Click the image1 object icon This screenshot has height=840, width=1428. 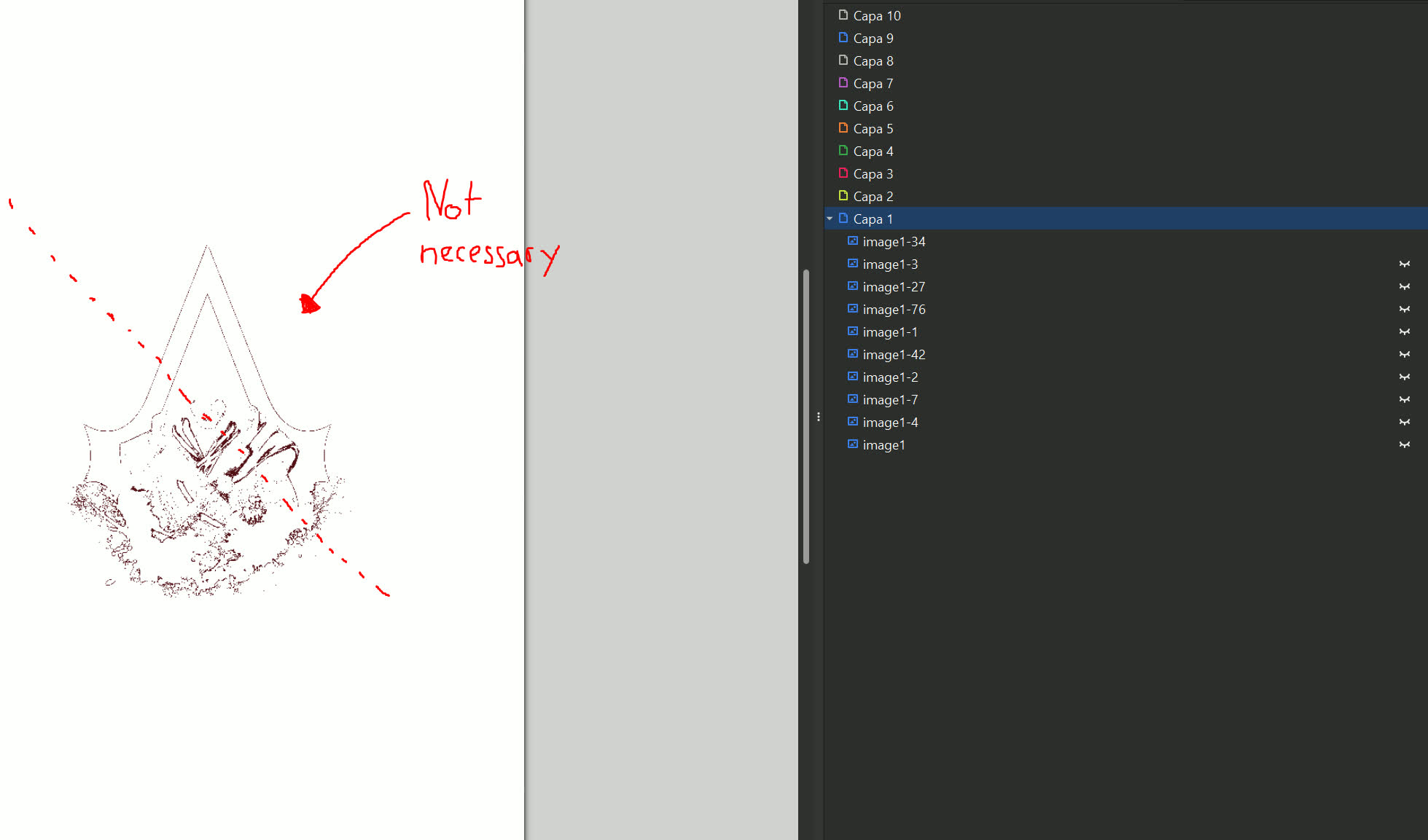coord(853,444)
